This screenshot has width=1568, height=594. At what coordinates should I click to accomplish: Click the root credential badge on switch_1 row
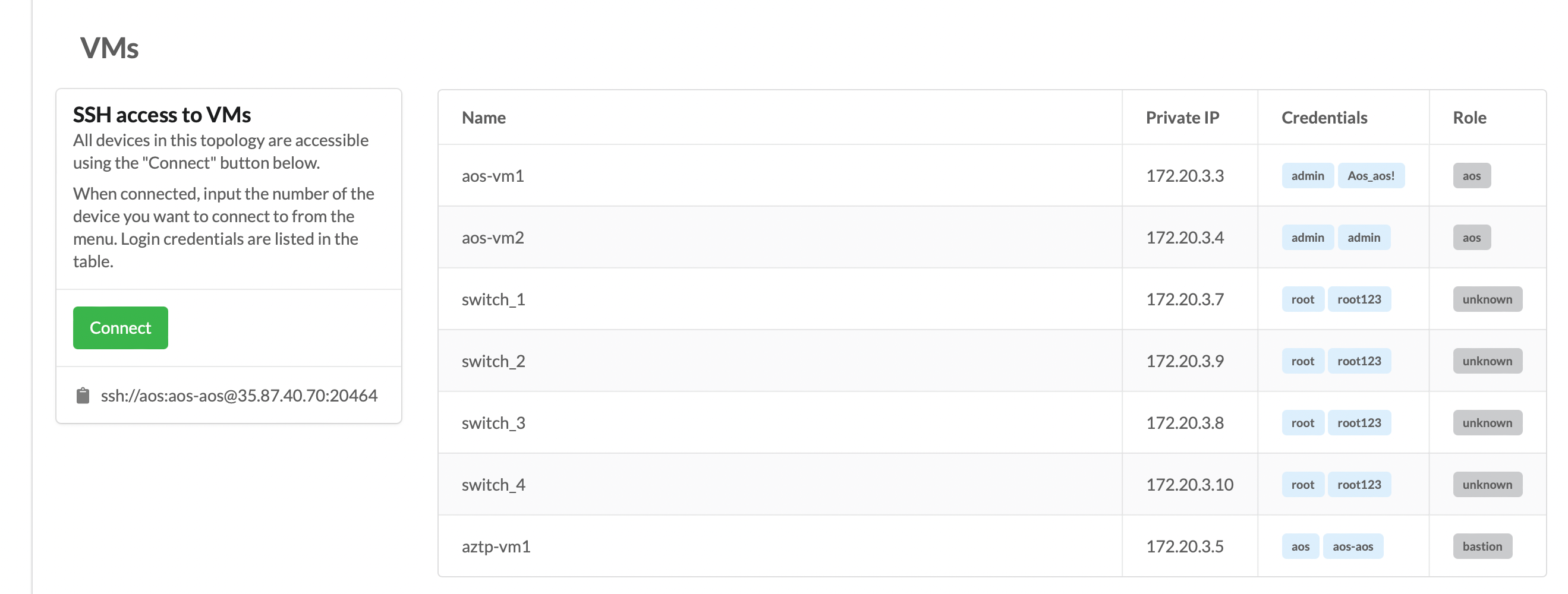click(x=1303, y=299)
